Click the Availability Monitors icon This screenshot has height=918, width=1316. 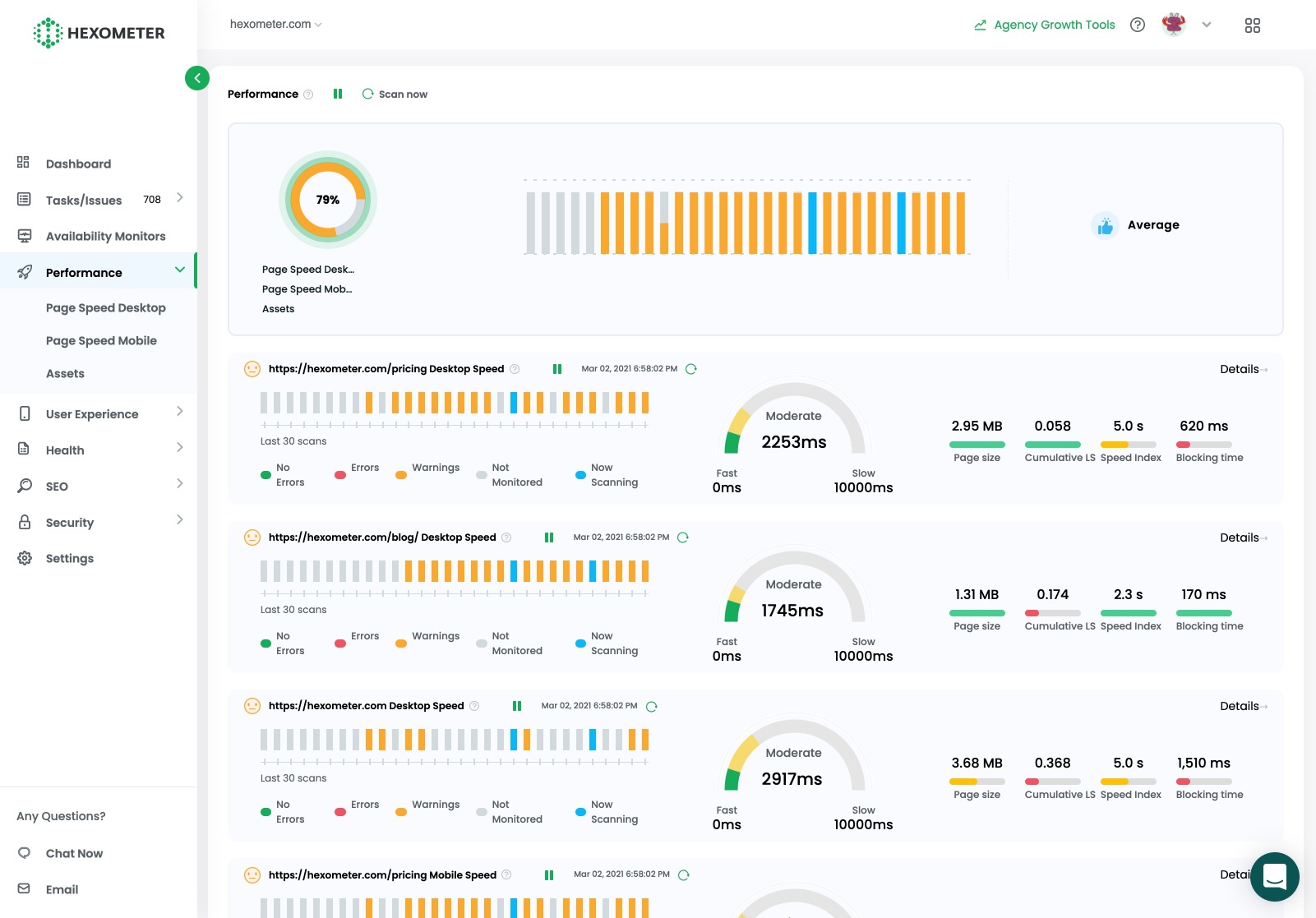tap(25, 236)
